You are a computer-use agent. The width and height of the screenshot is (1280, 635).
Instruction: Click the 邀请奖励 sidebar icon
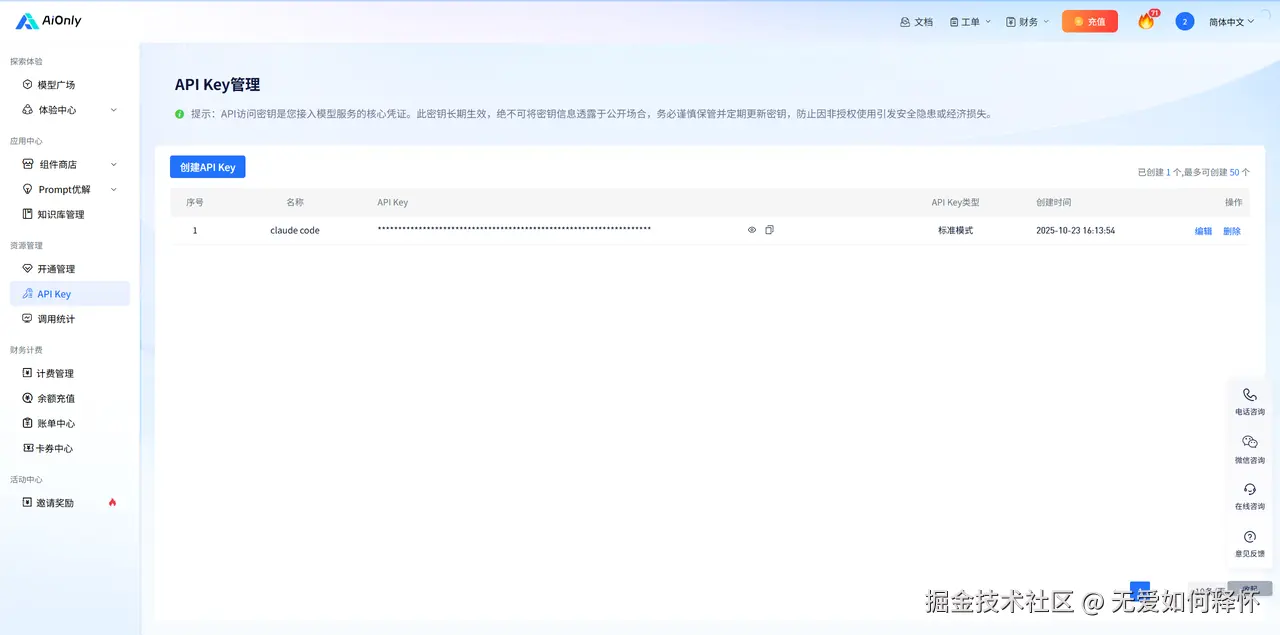pos(28,503)
